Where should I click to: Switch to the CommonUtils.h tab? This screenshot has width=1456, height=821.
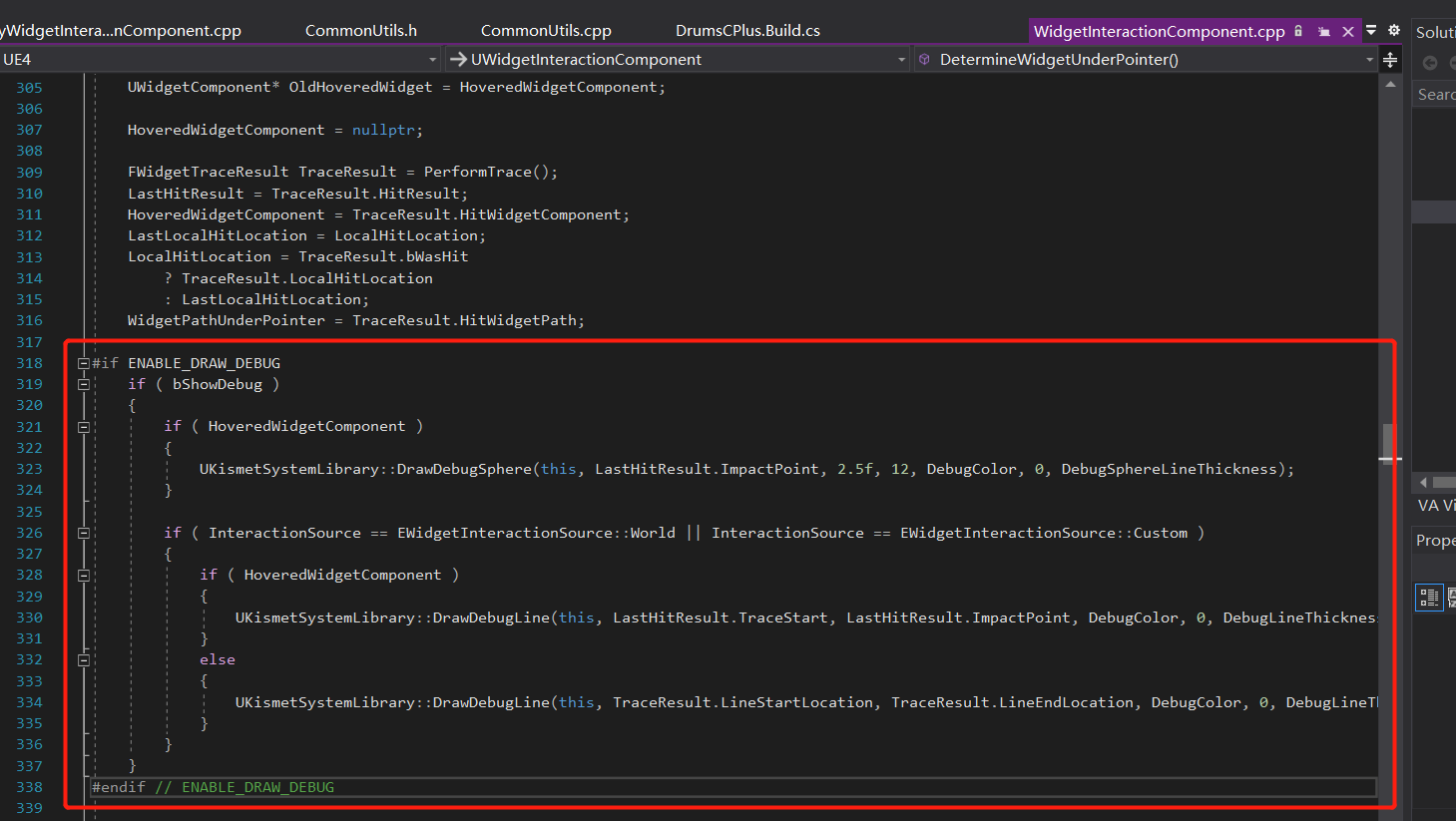pos(361,30)
